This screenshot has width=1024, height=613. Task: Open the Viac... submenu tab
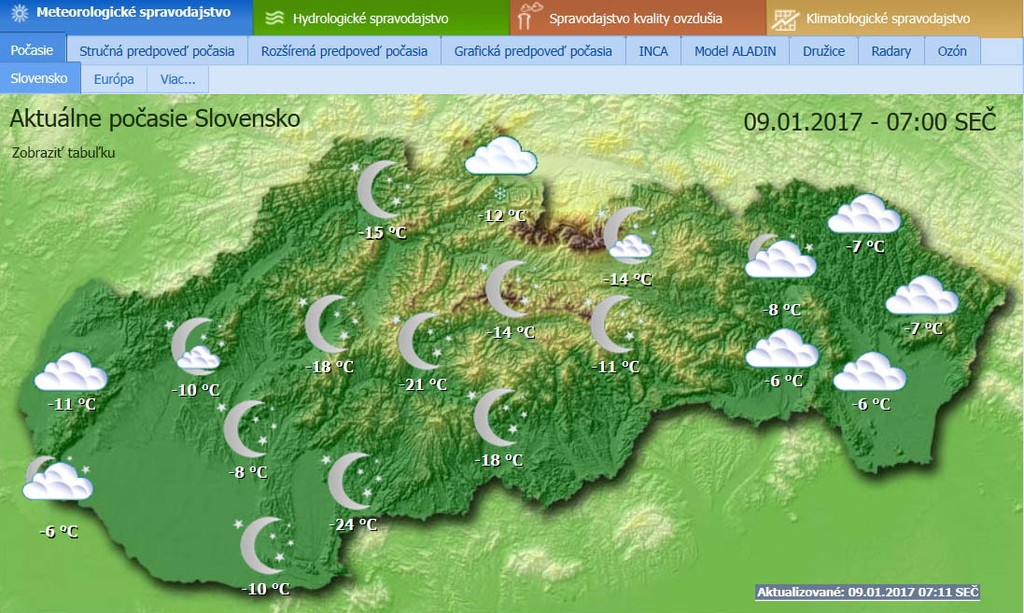(x=178, y=78)
